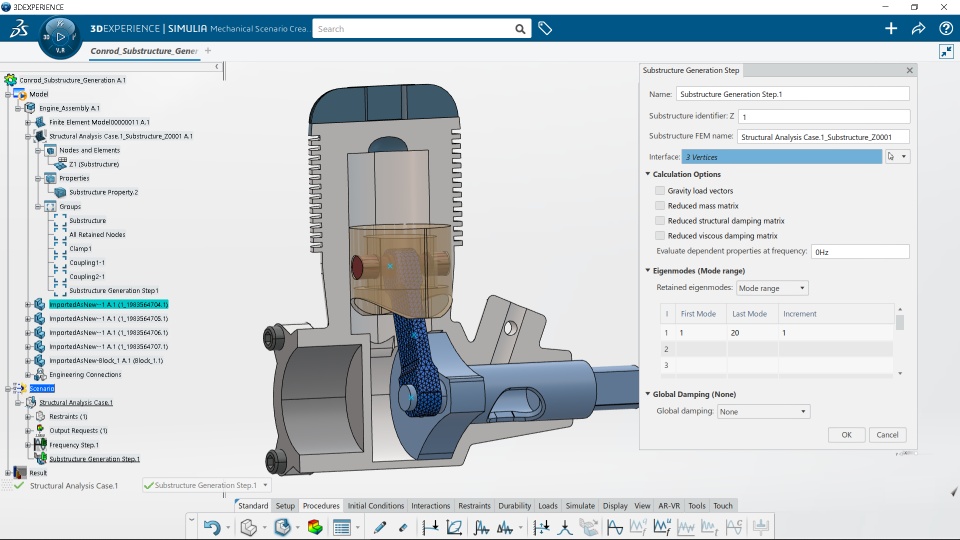Open the feature manager table icon
The image size is (960, 540).
[x=342, y=527]
